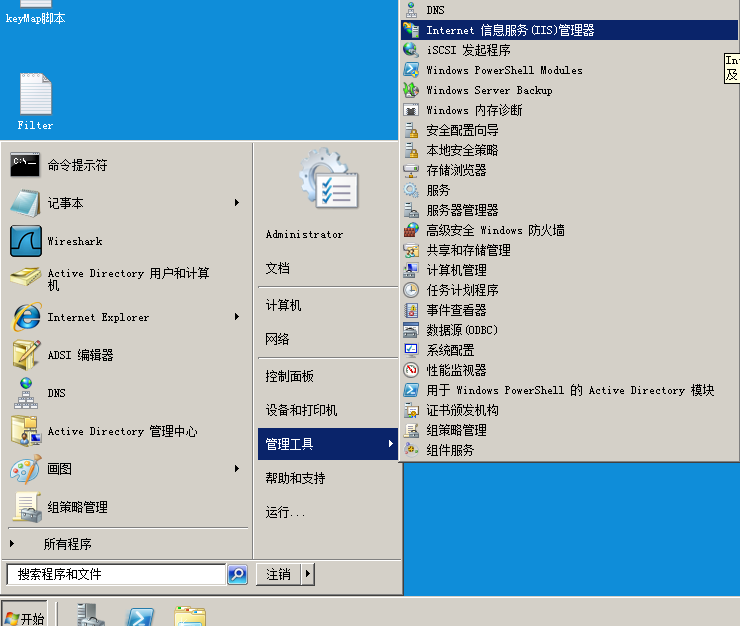Open 服务器管理器 menu entry
The image size is (740, 626).
click(569, 210)
